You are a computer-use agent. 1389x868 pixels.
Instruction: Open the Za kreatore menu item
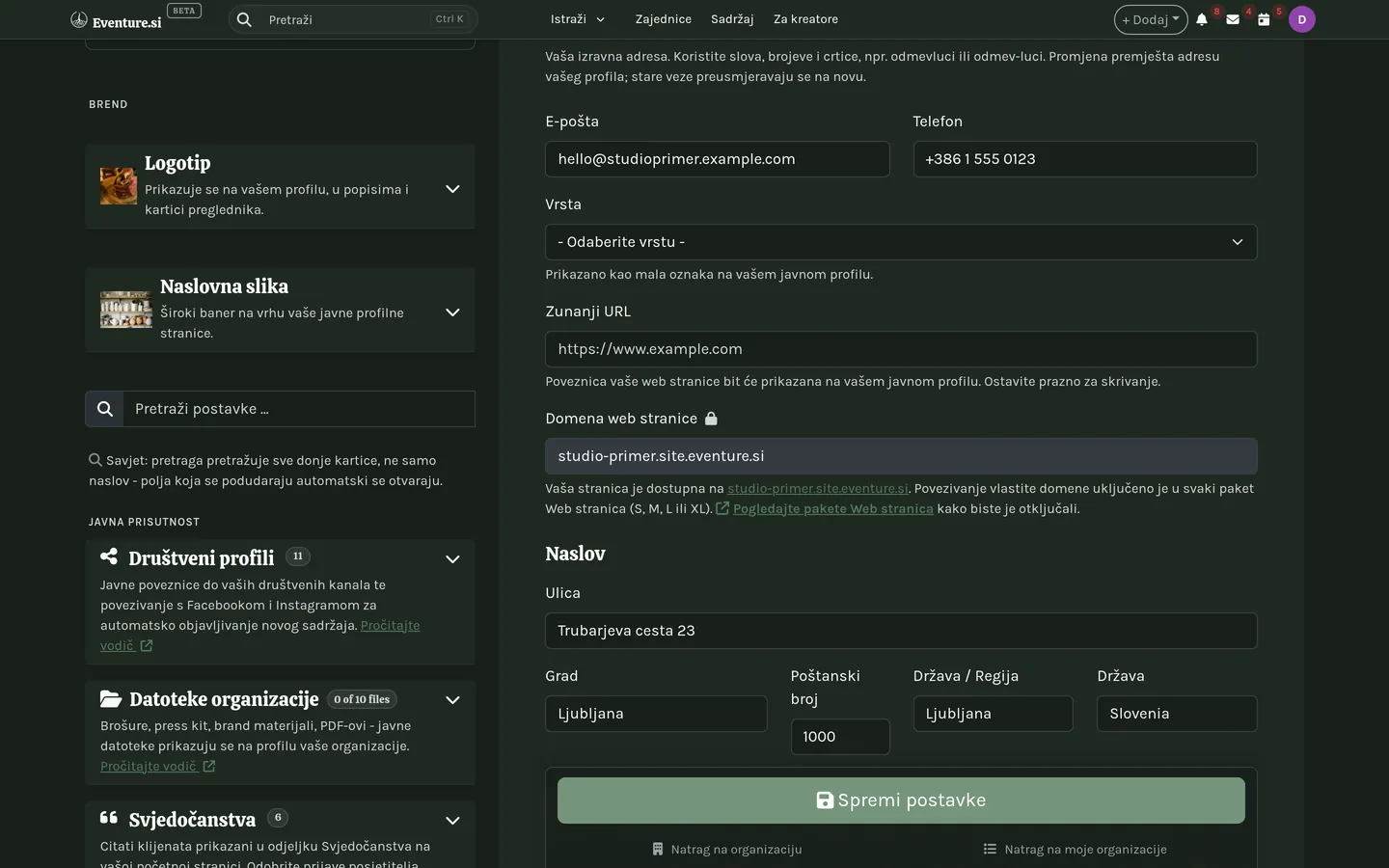(805, 19)
